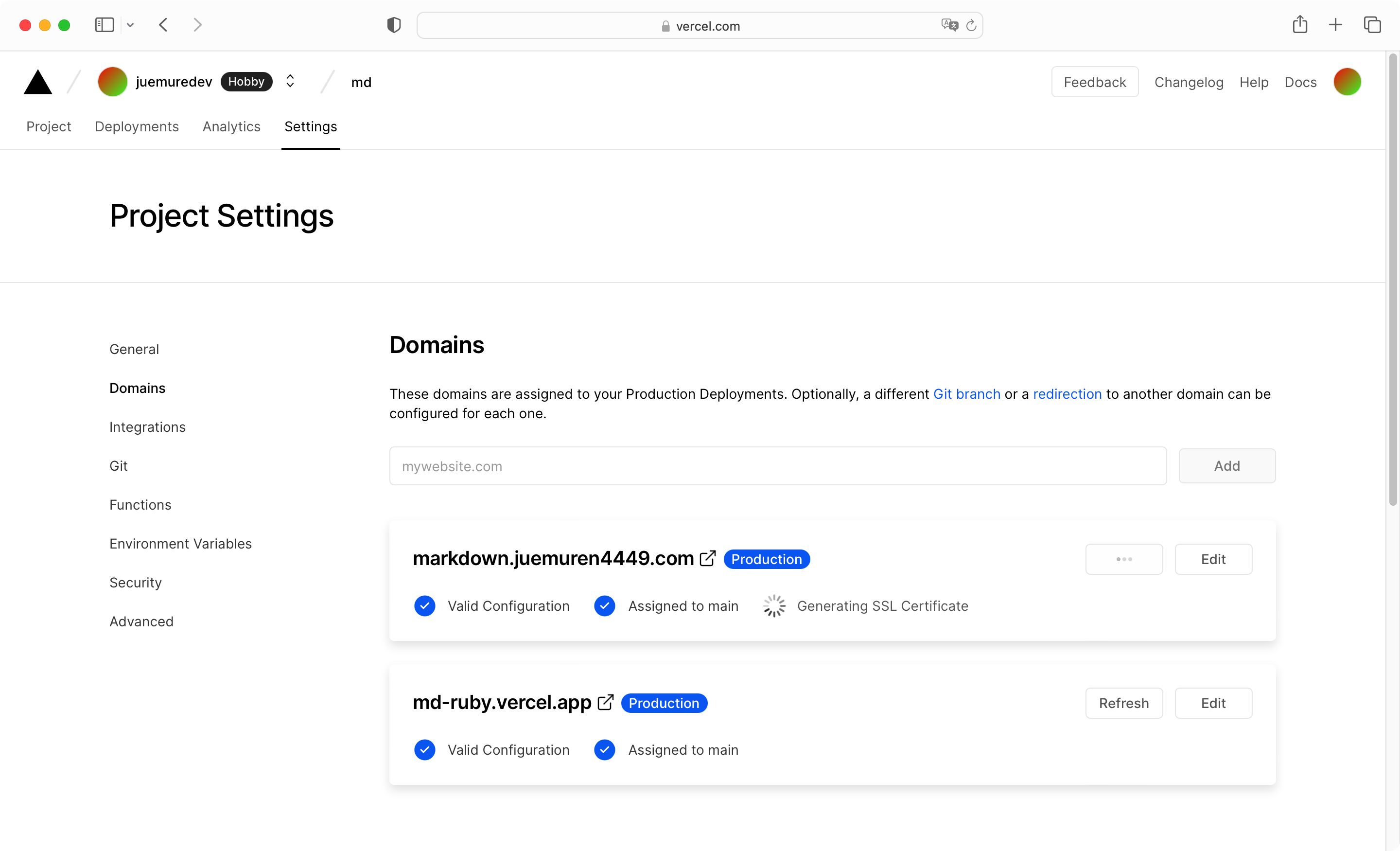Click Assigned to main checkmark for markdown domain
Screen dimensions: 1400x851
605,606
